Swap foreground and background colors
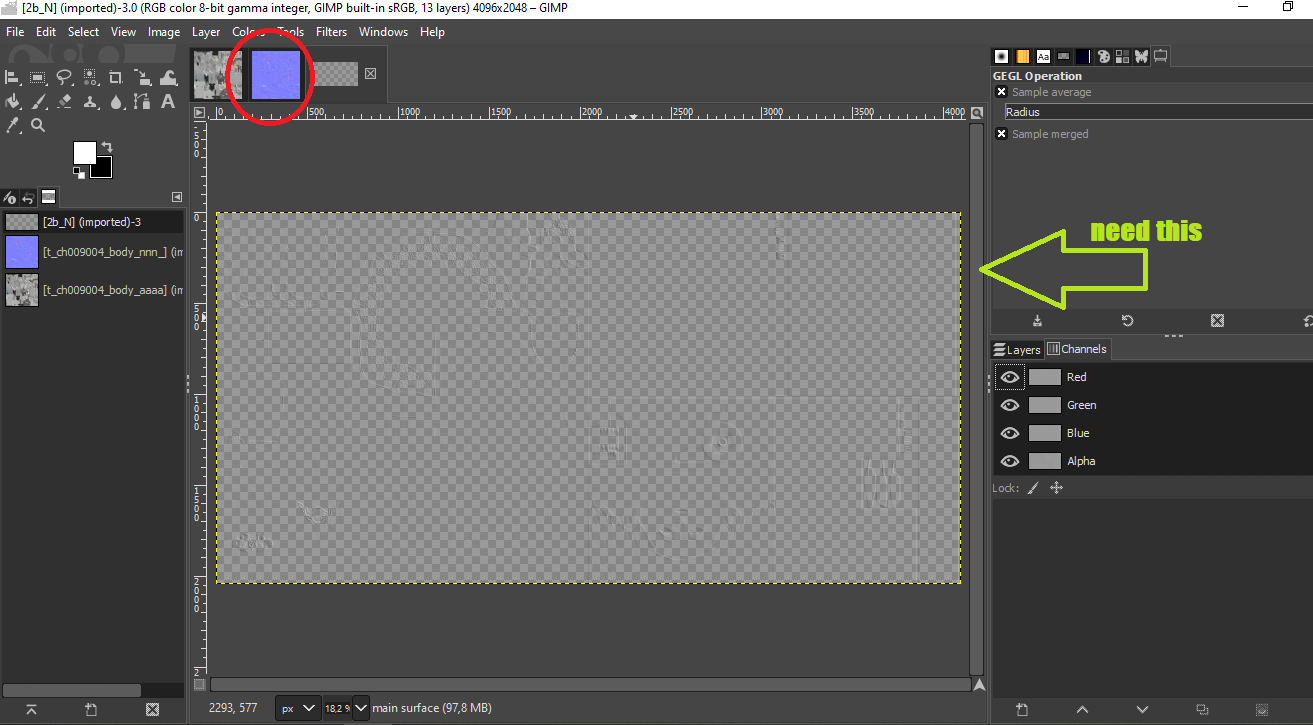The image size is (1313, 725). coord(107,147)
